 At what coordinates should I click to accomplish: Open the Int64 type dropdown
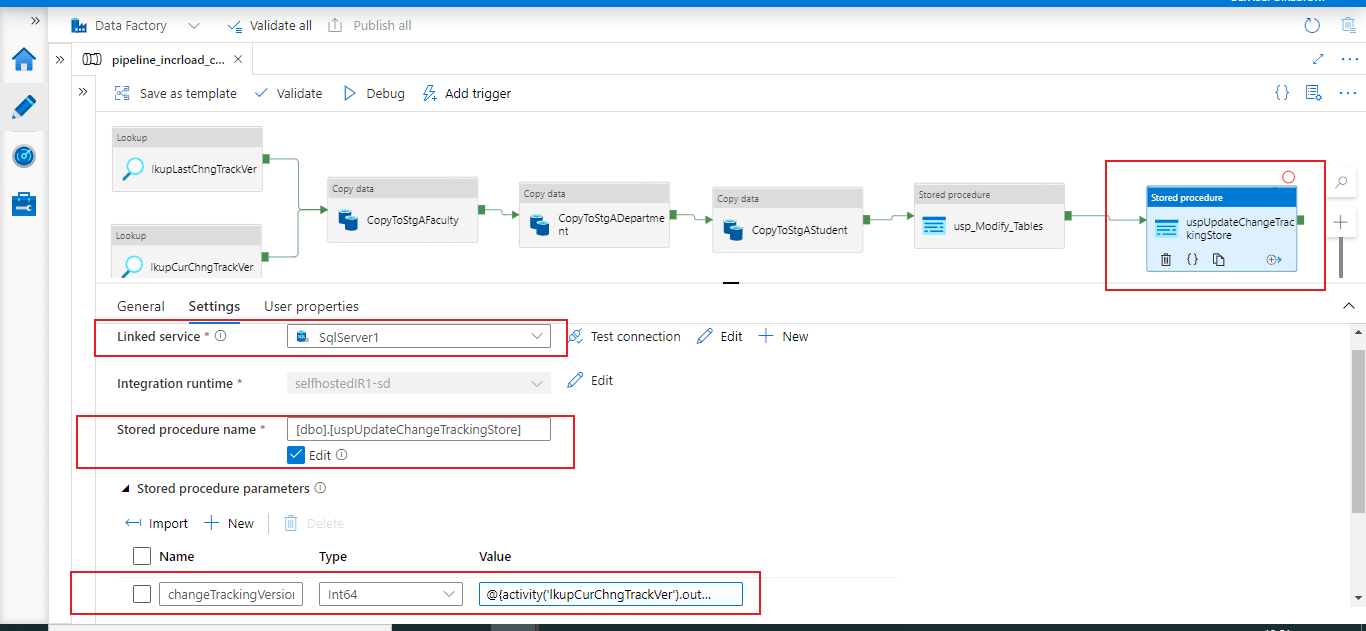[x=390, y=594]
